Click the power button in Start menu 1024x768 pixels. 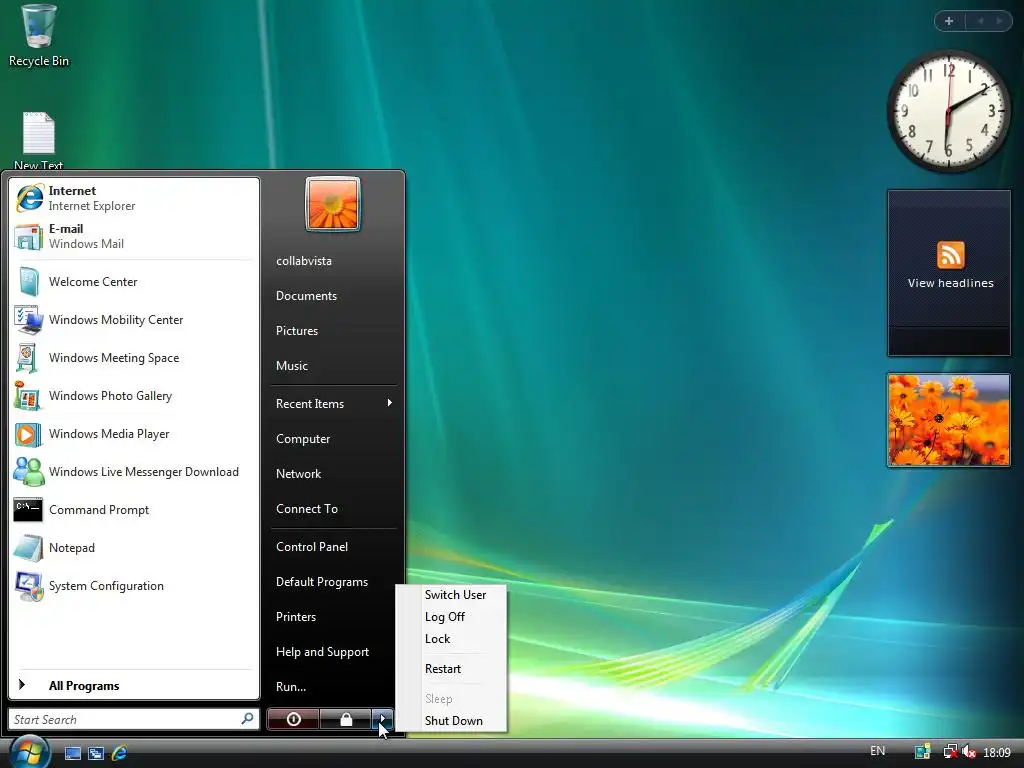[293, 719]
